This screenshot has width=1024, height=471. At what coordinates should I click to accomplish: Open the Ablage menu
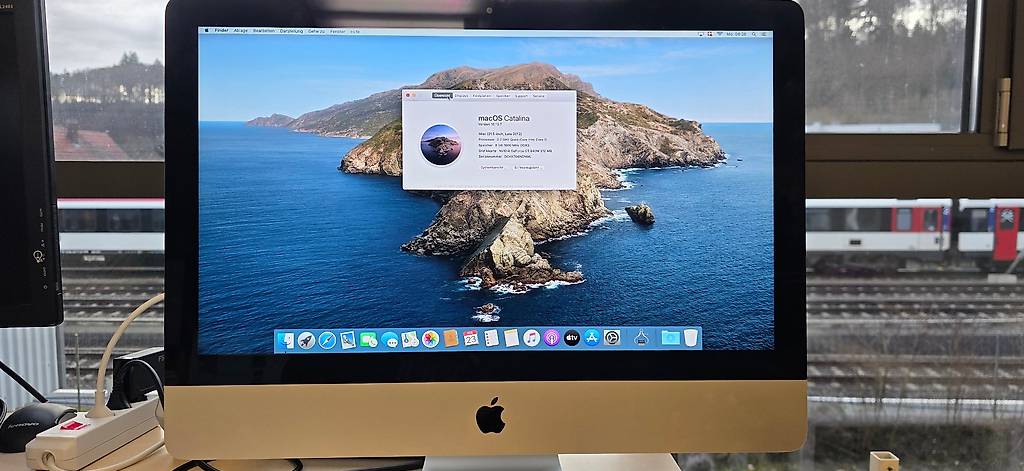241,30
